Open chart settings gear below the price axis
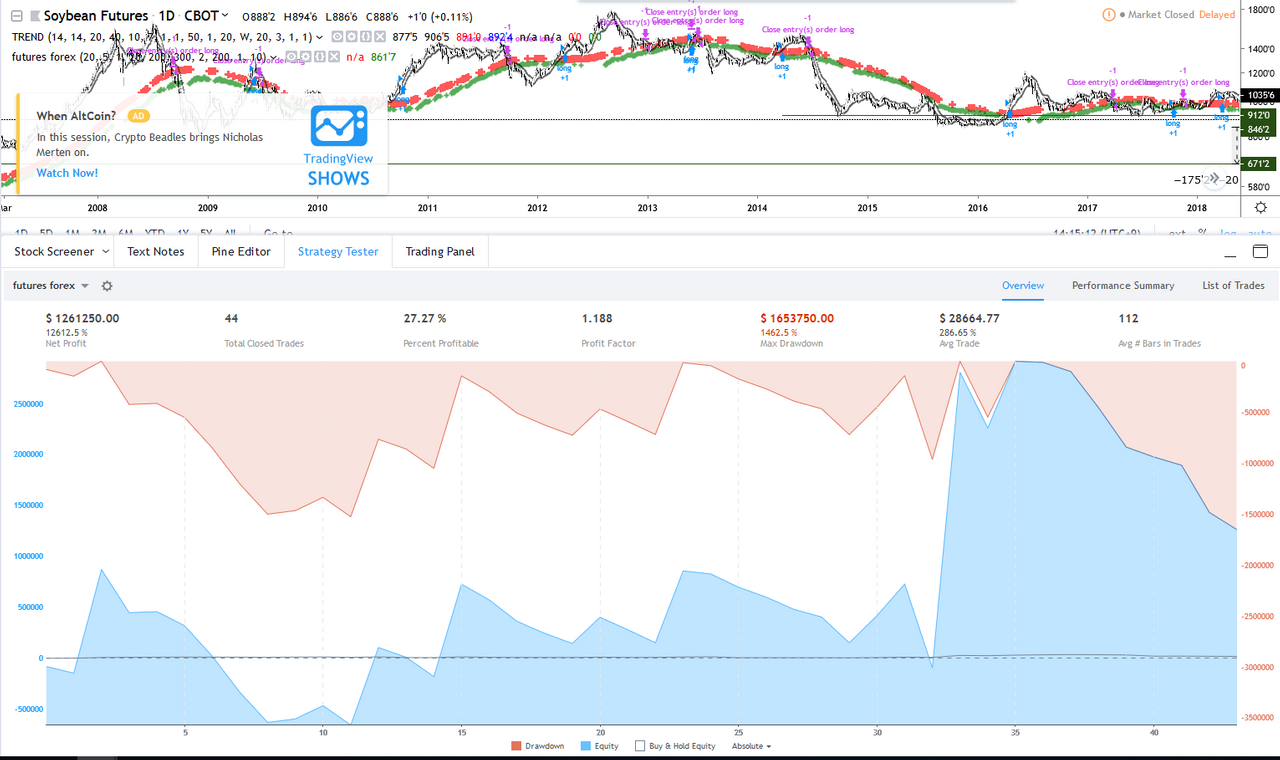Screen dimensions: 1280x760 coord(1259,207)
